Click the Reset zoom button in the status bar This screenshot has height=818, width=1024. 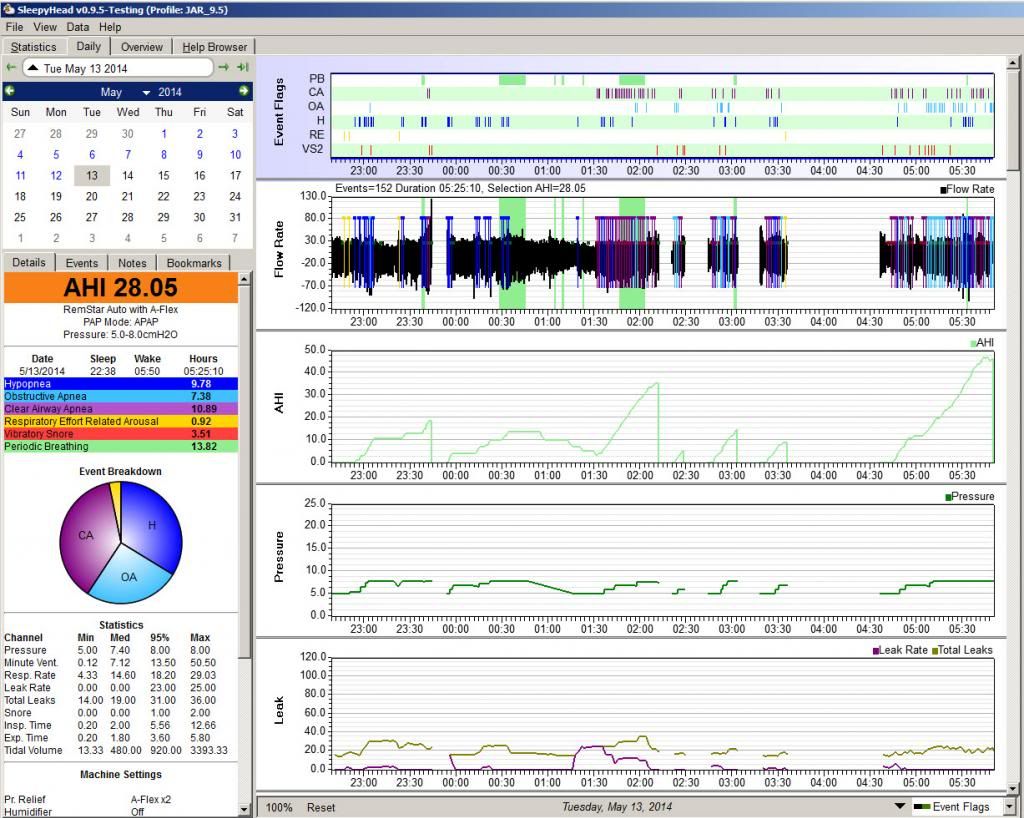coord(321,808)
